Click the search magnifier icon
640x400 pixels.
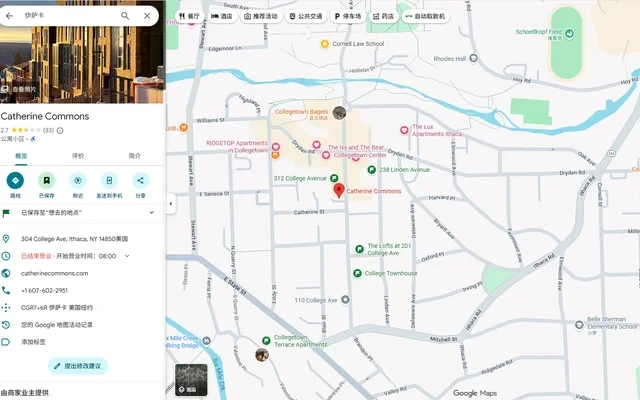coord(125,16)
